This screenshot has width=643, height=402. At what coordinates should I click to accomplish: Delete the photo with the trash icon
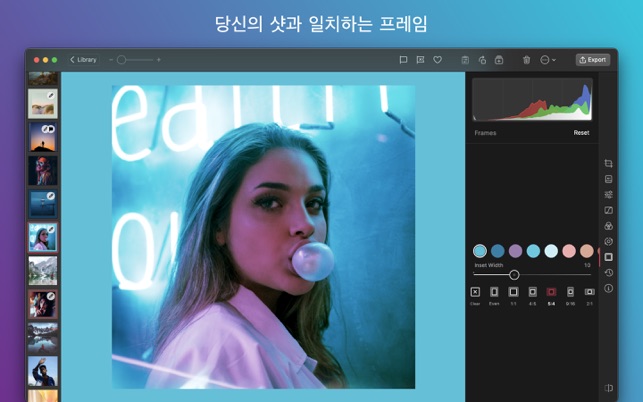(527, 60)
